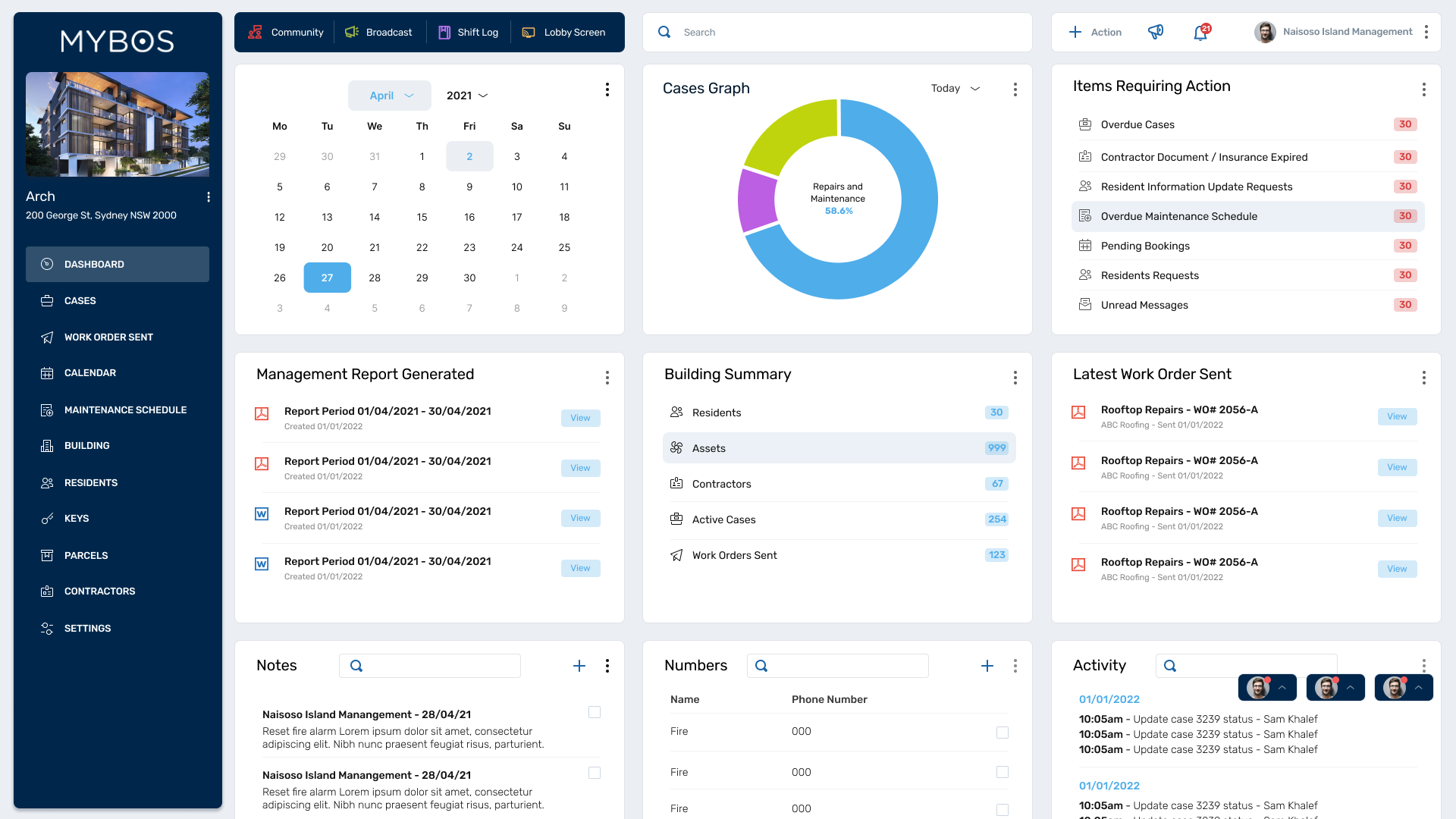Open the Today range dropdown
Image resolution: width=1456 pixels, height=819 pixels.
955,89
